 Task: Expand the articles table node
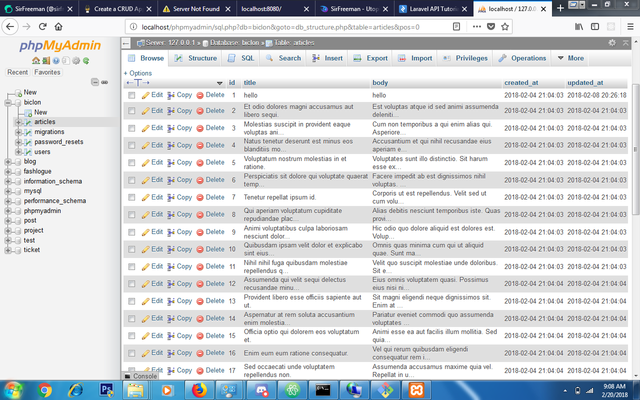(x=18, y=122)
